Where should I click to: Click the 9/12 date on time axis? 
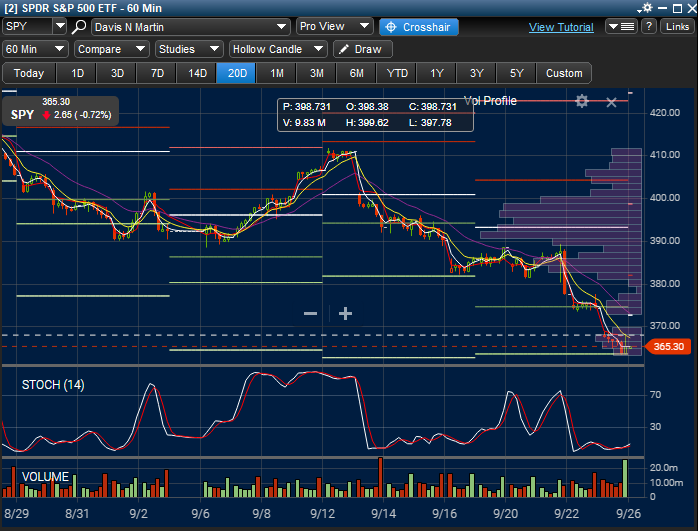(x=322, y=514)
